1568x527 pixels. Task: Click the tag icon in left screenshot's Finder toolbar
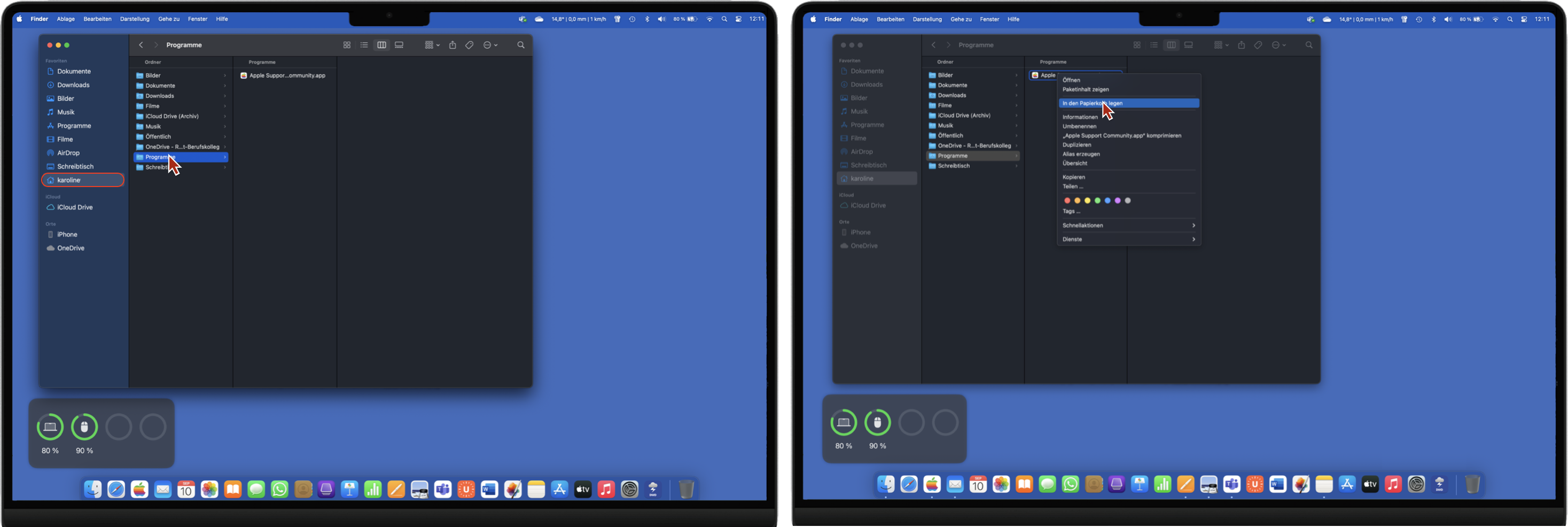469,45
